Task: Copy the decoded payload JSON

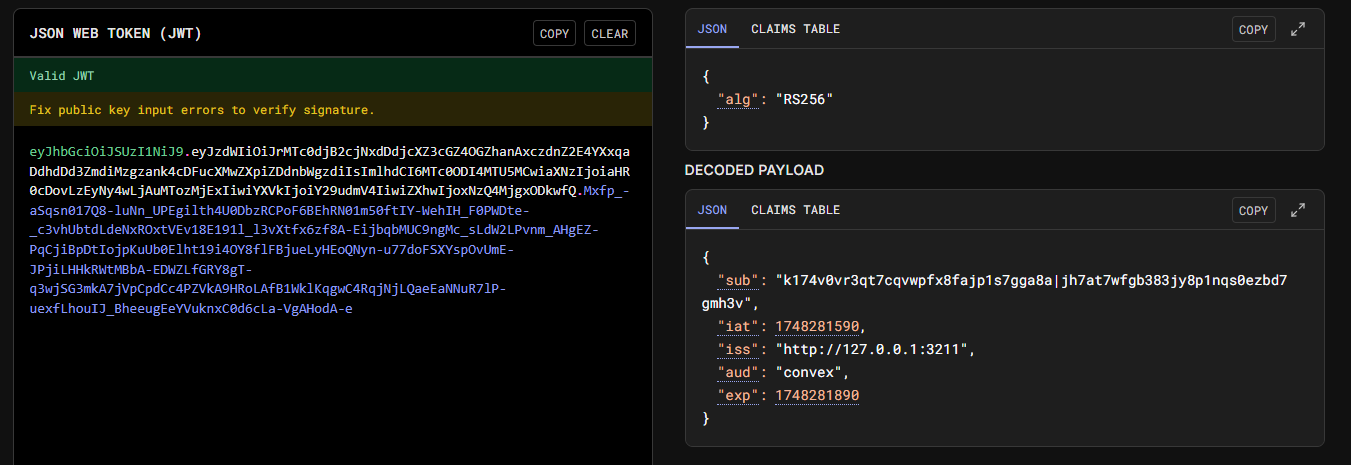Action: point(1253,211)
